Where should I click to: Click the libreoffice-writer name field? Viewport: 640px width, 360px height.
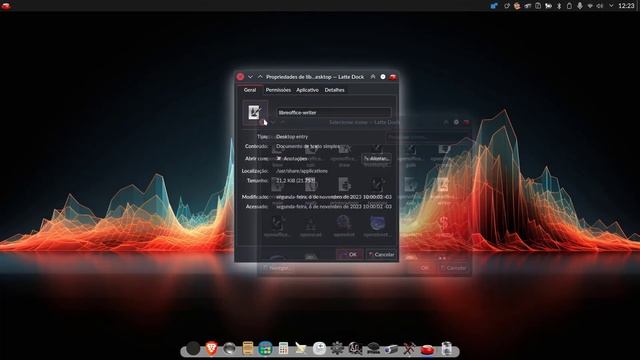(x=334, y=112)
